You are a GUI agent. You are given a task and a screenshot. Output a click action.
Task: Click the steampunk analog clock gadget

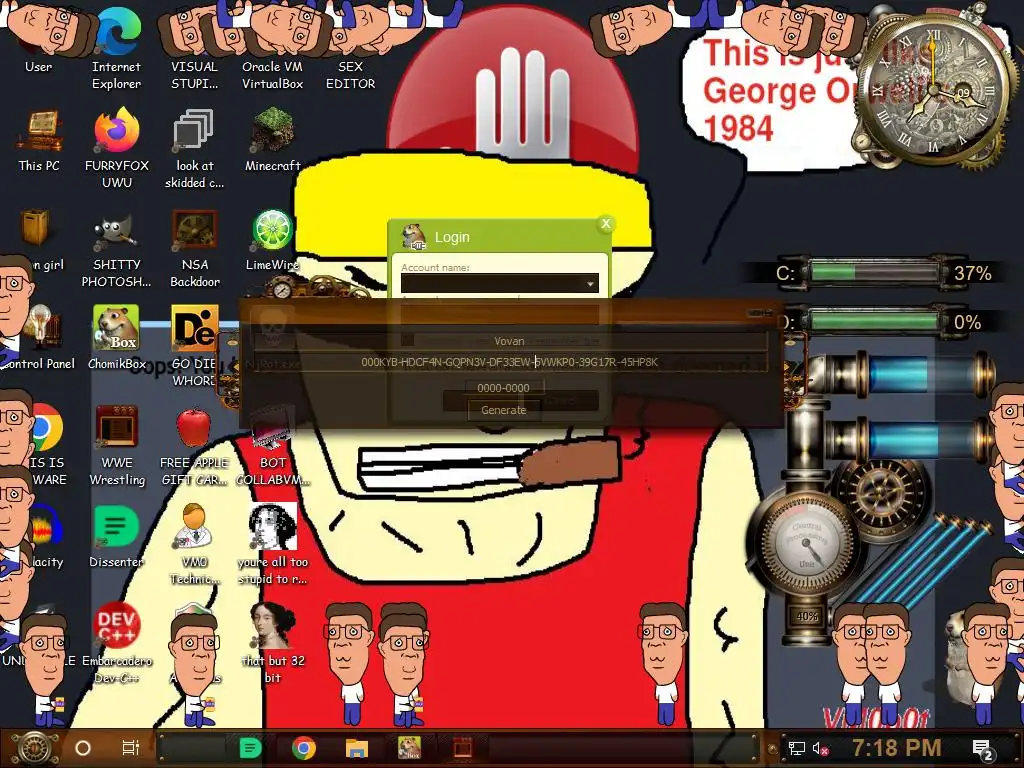934,91
